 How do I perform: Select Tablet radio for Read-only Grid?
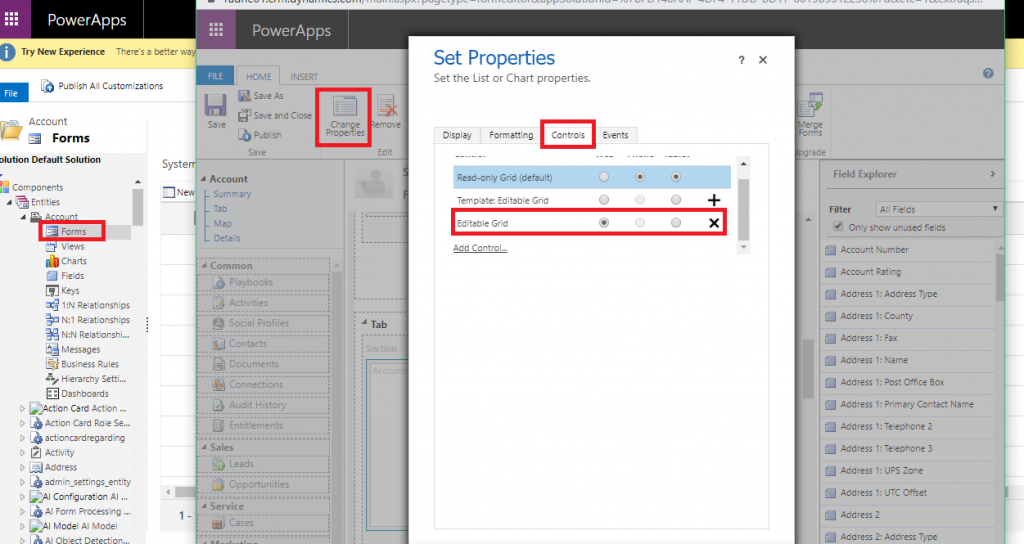tap(677, 177)
